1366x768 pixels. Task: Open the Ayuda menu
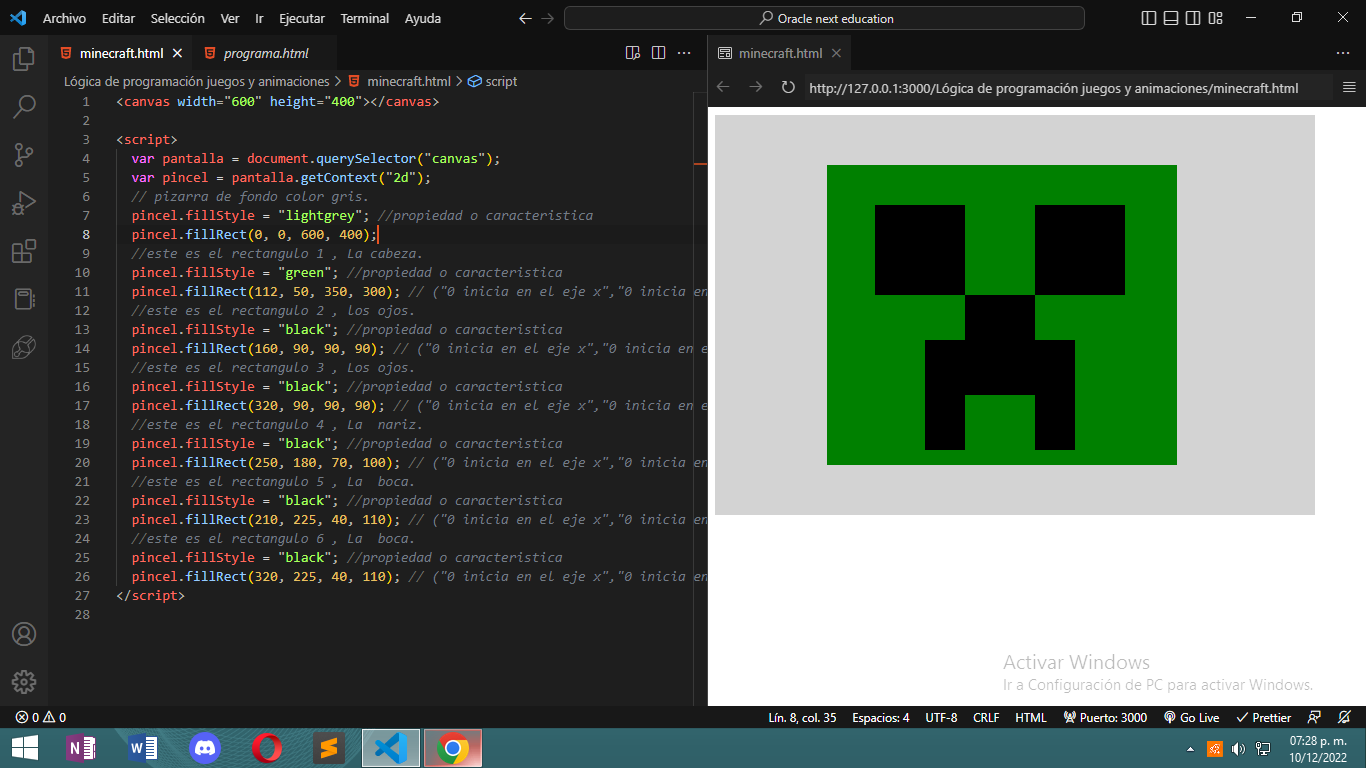click(423, 18)
